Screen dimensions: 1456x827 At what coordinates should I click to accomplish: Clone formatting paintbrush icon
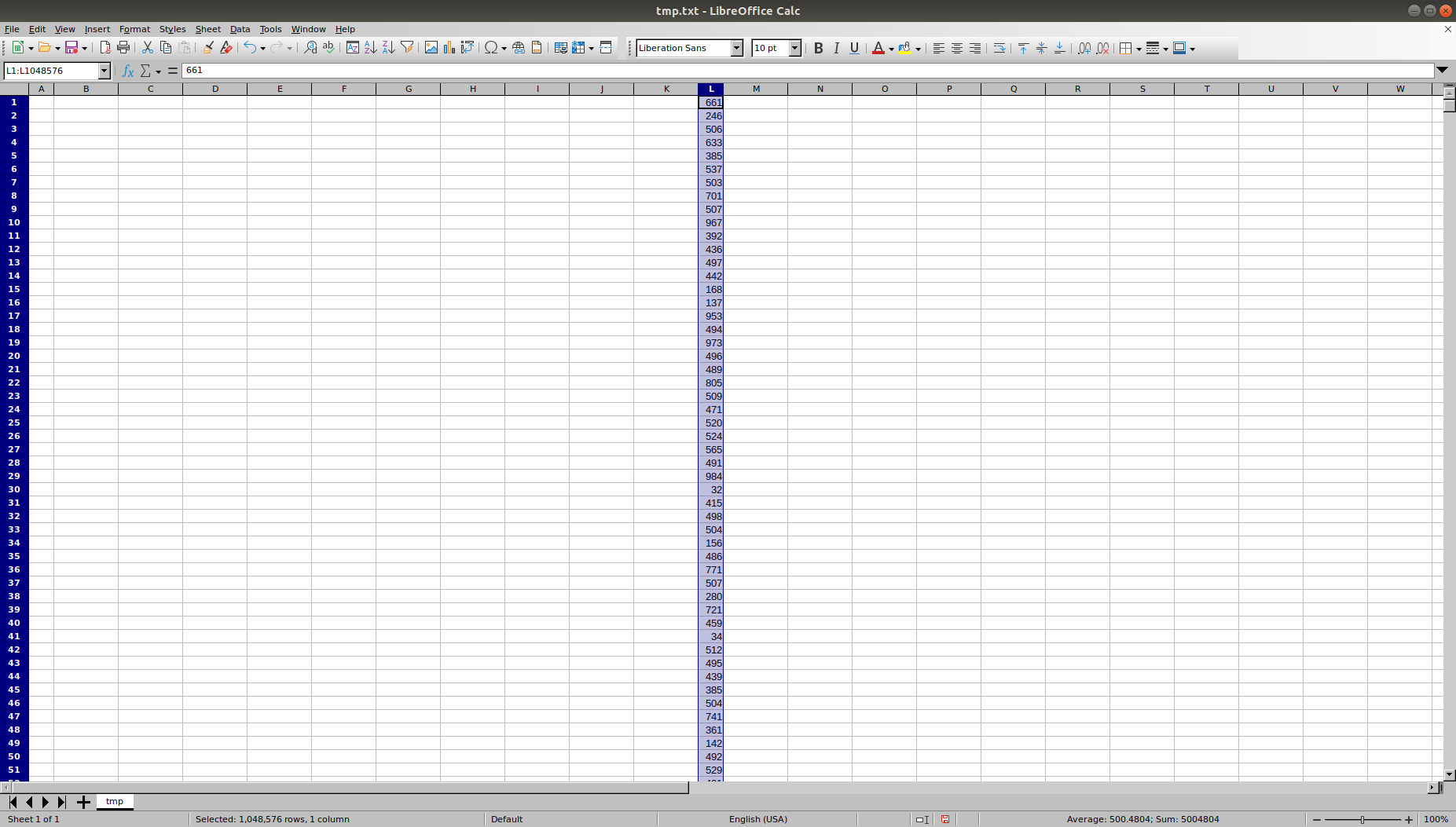tap(208, 48)
